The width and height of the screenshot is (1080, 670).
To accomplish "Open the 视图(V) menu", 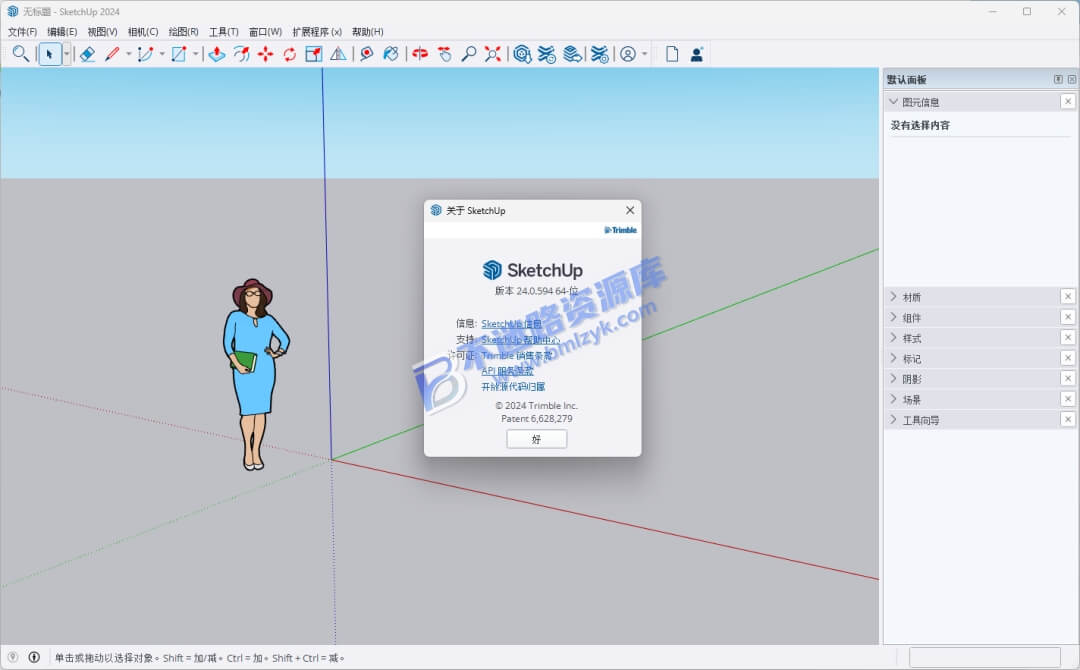I will 102,32.
